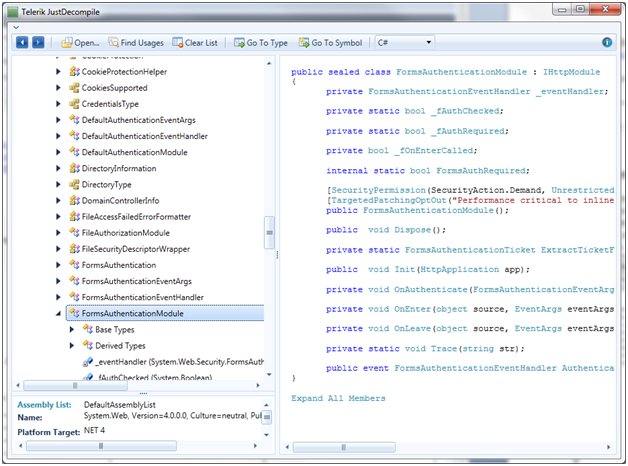
Task: Expand the Base Types node
Action: (x=72, y=329)
